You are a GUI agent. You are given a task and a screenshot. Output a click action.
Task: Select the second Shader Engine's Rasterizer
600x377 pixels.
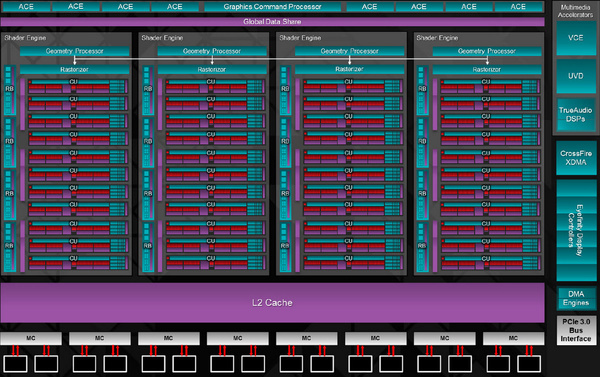pos(212,69)
